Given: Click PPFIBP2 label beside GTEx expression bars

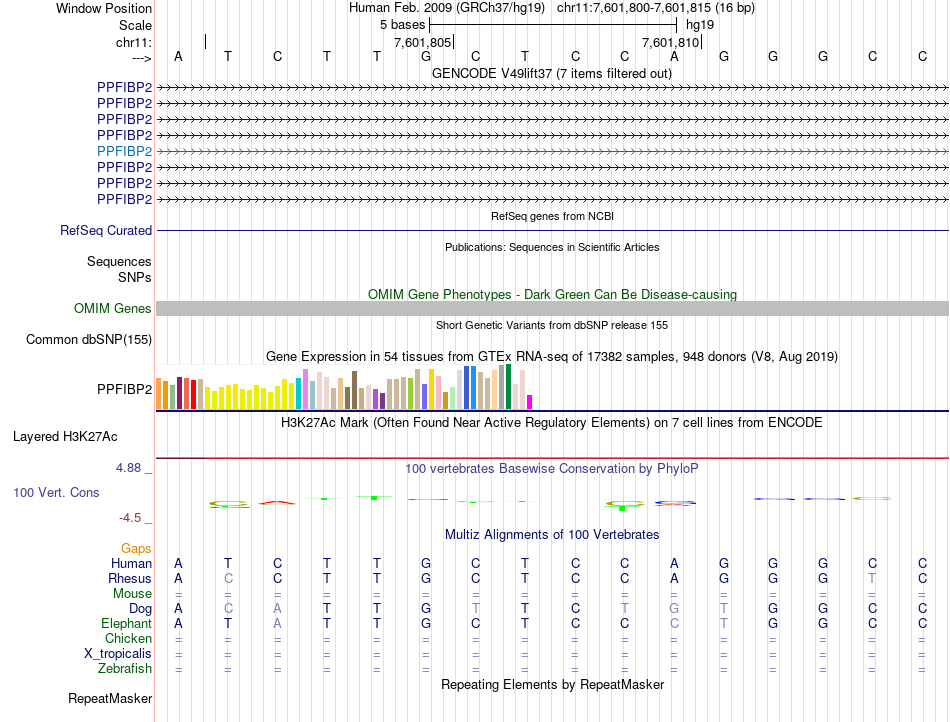Looking at the screenshot, I should [124, 389].
